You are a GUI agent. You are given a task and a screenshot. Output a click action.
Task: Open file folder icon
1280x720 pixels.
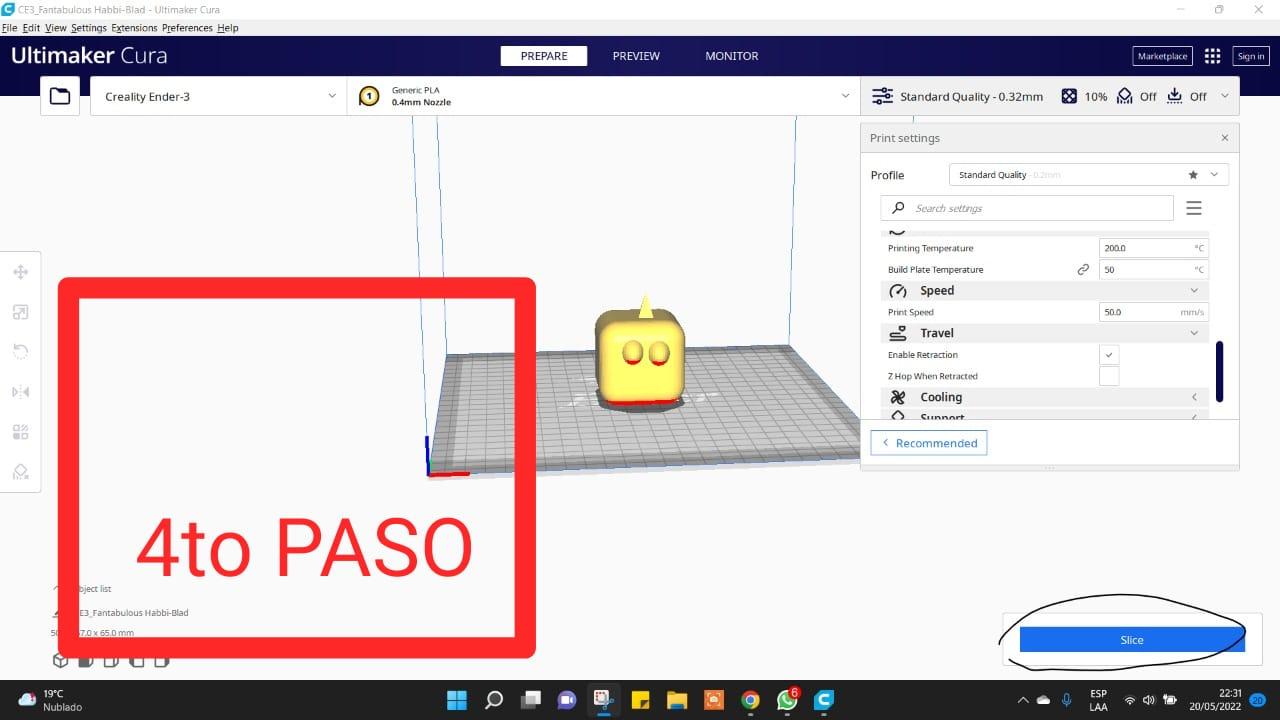(x=60, y=96)
